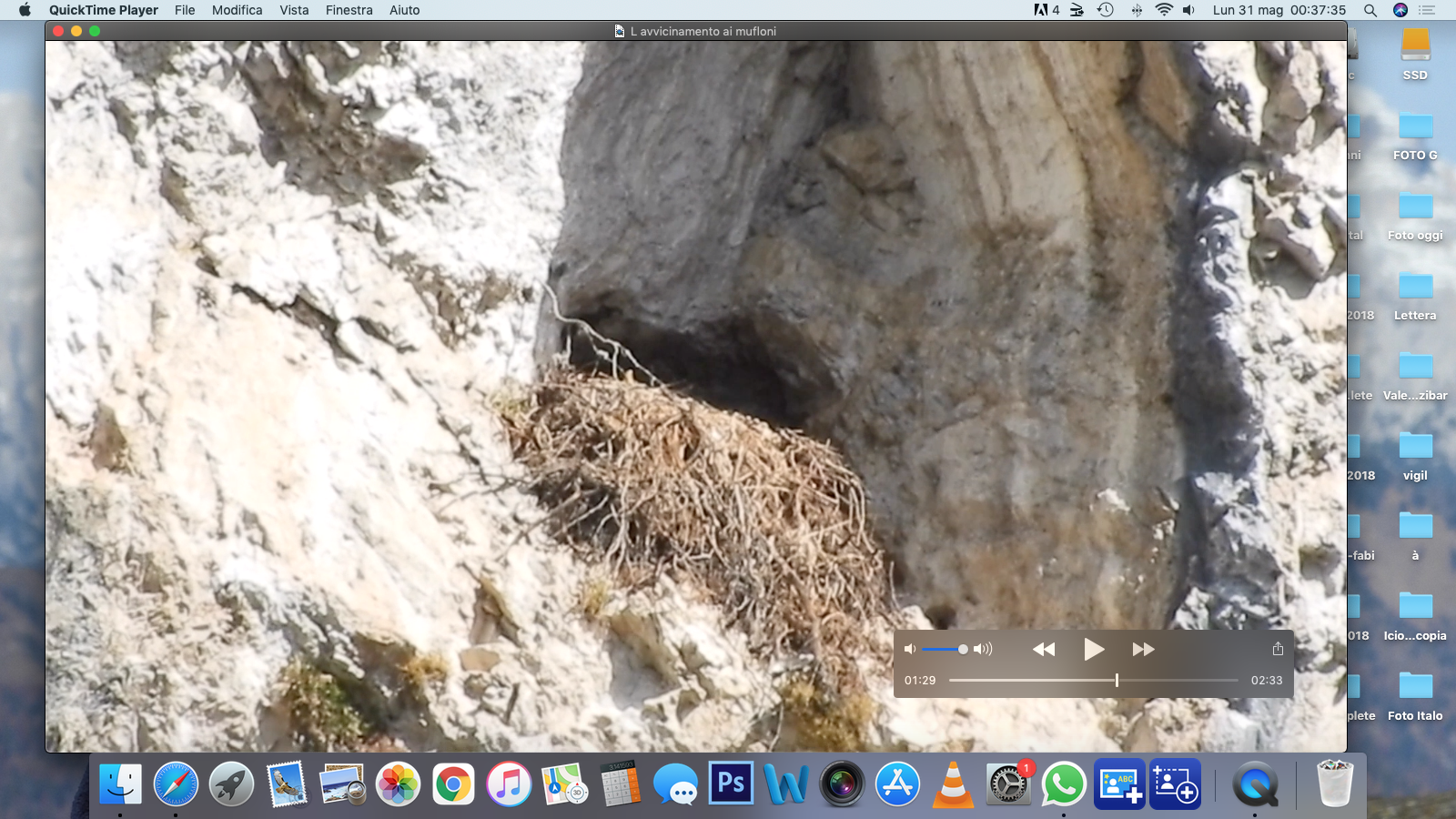Open the File menu
This screenshot has width=1456, height=819.
185,10
